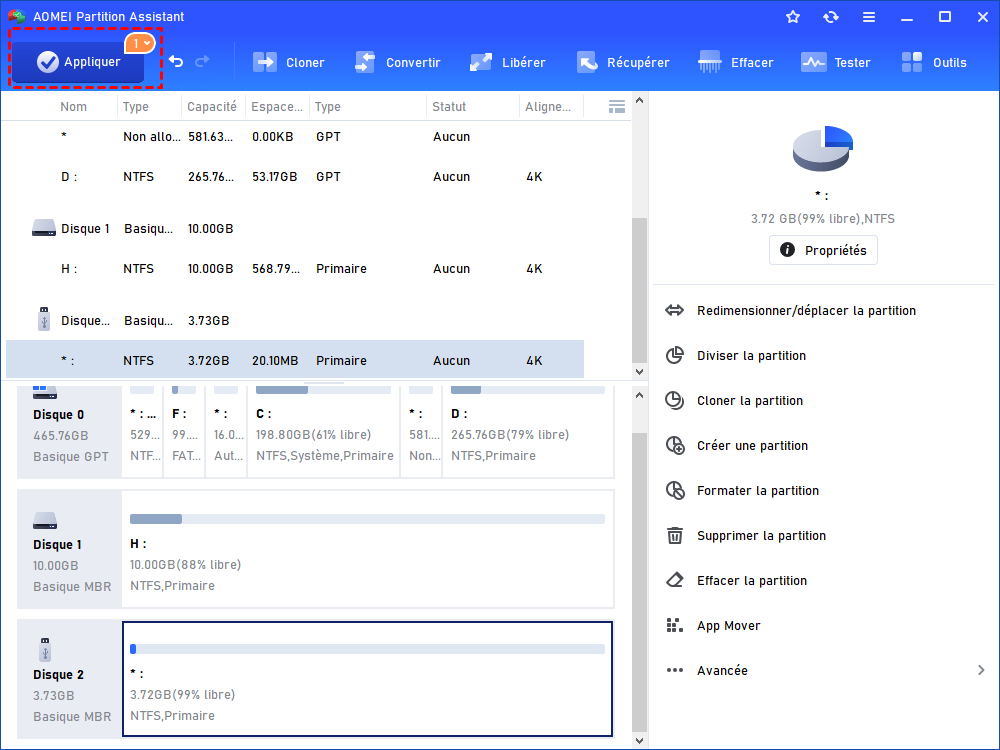The image size is (1000, 750).
Task: Apply pending operations with Appliquer
Action: click(78, 62)
